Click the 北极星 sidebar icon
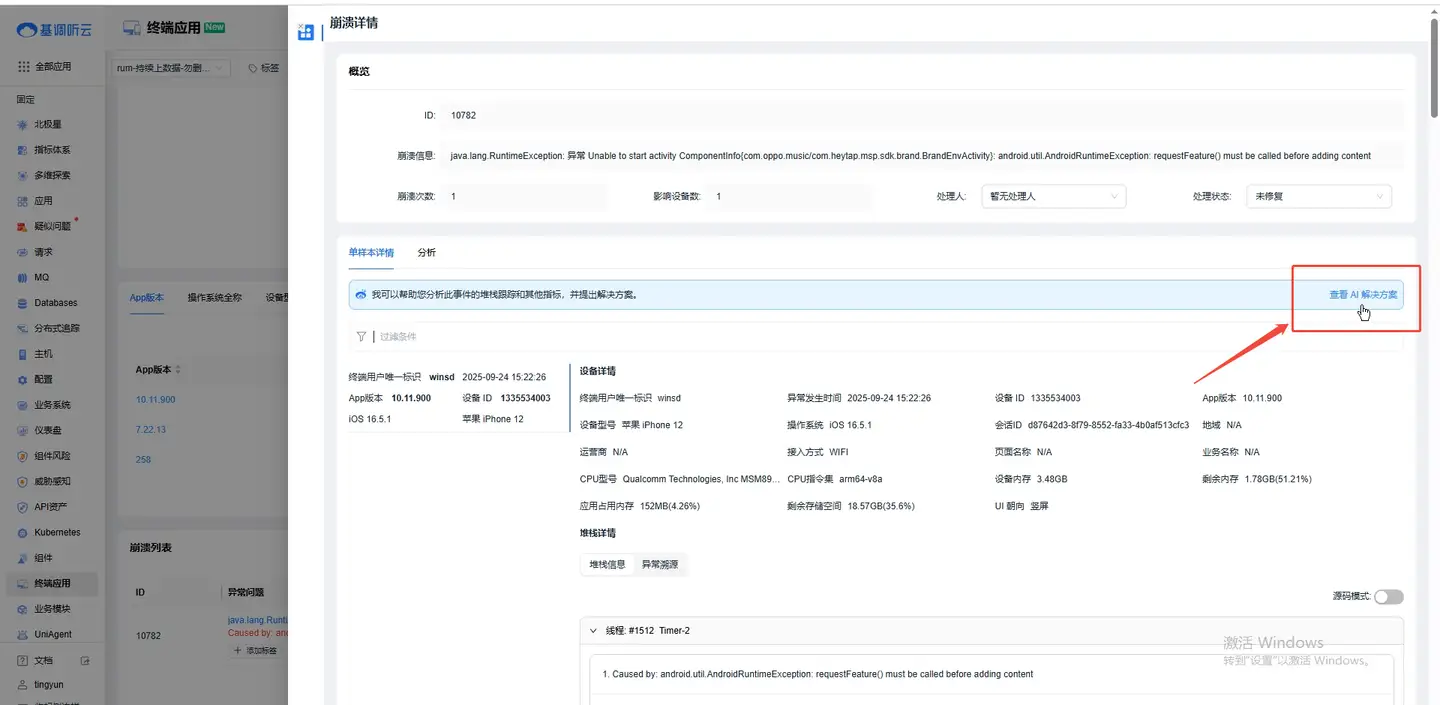The height and width of the screenshot is (705, 1440). [x=23, y=125]
